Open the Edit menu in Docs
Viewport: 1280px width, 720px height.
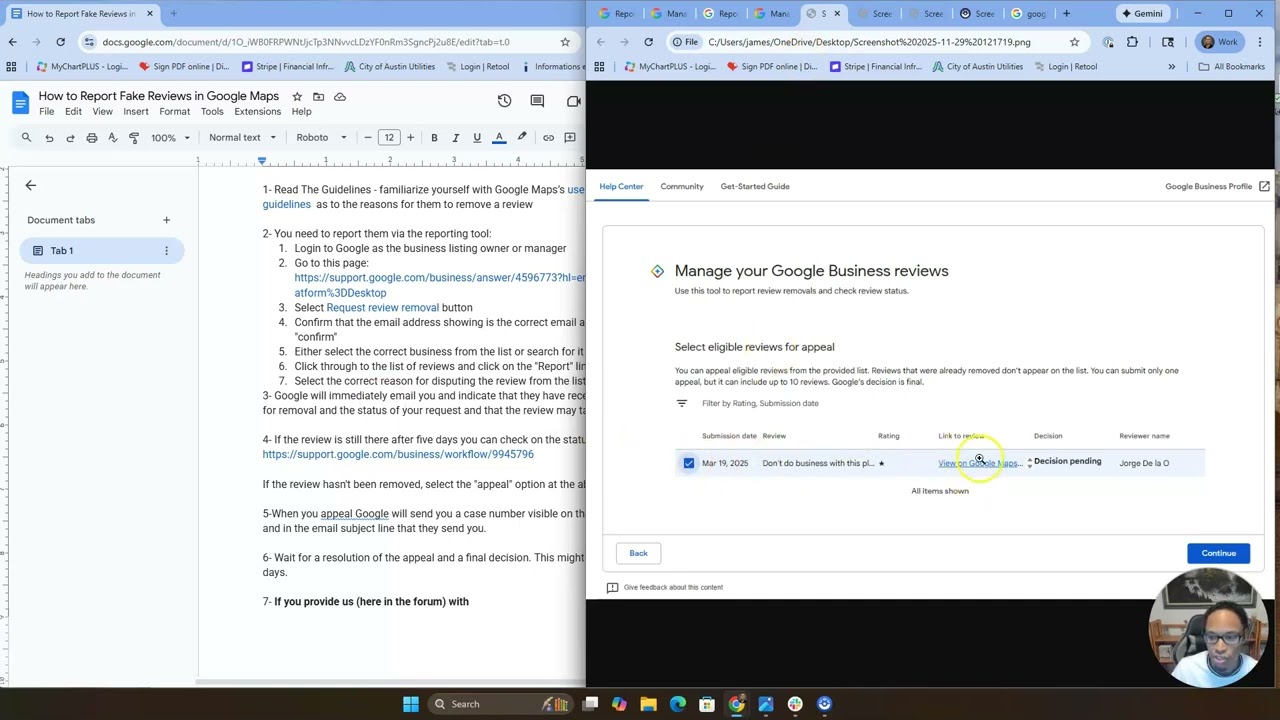73,112
